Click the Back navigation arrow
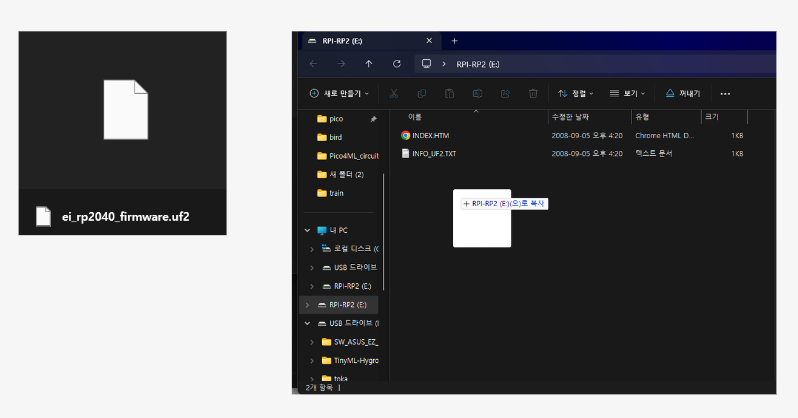The width and height of the screenshot is (798, 418). (x=314, y=64)
